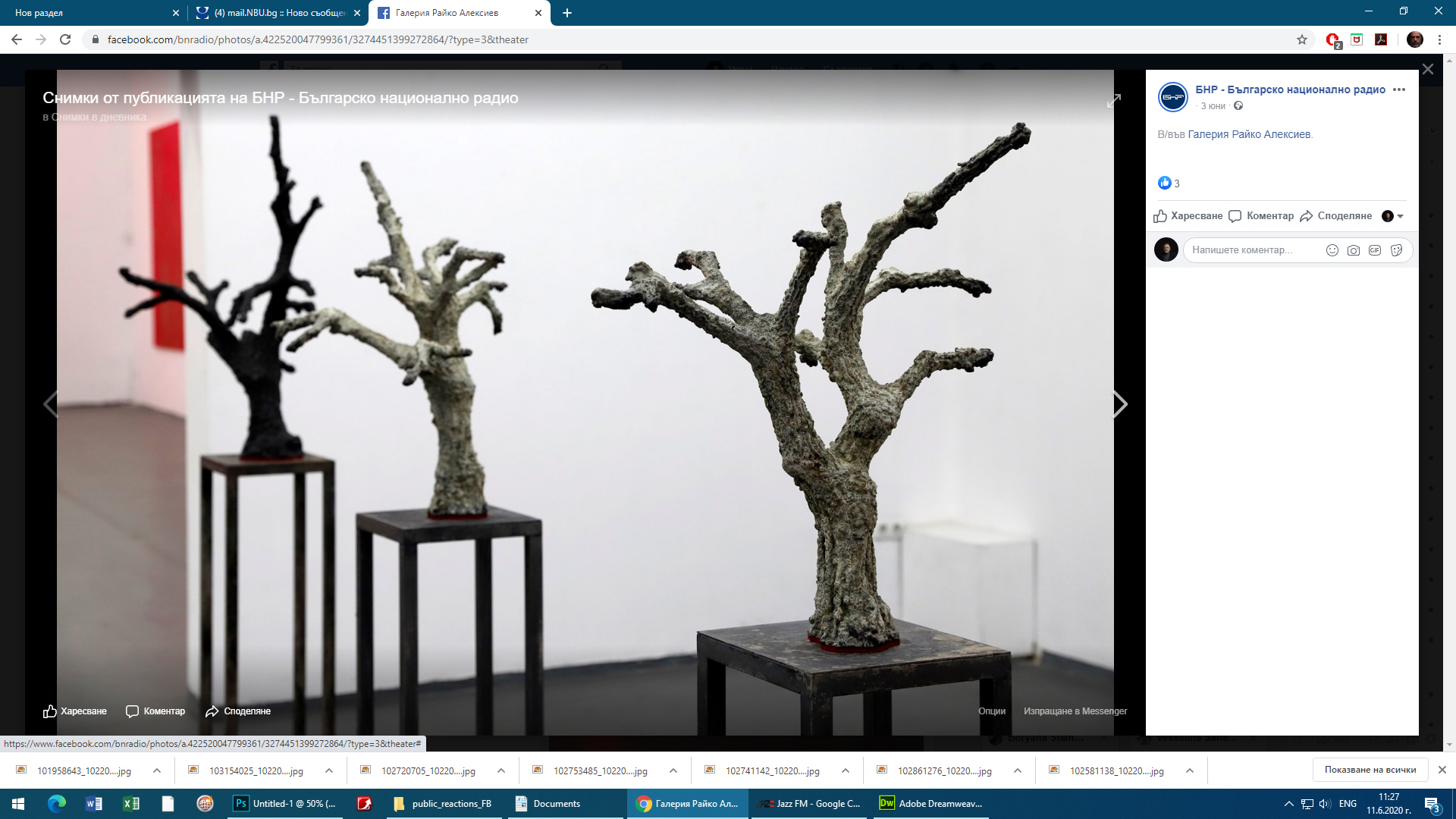This screenshot has height=819, width=1456.
Task: Click Изпращане в Messenger on the photo
Action: 1075,711
